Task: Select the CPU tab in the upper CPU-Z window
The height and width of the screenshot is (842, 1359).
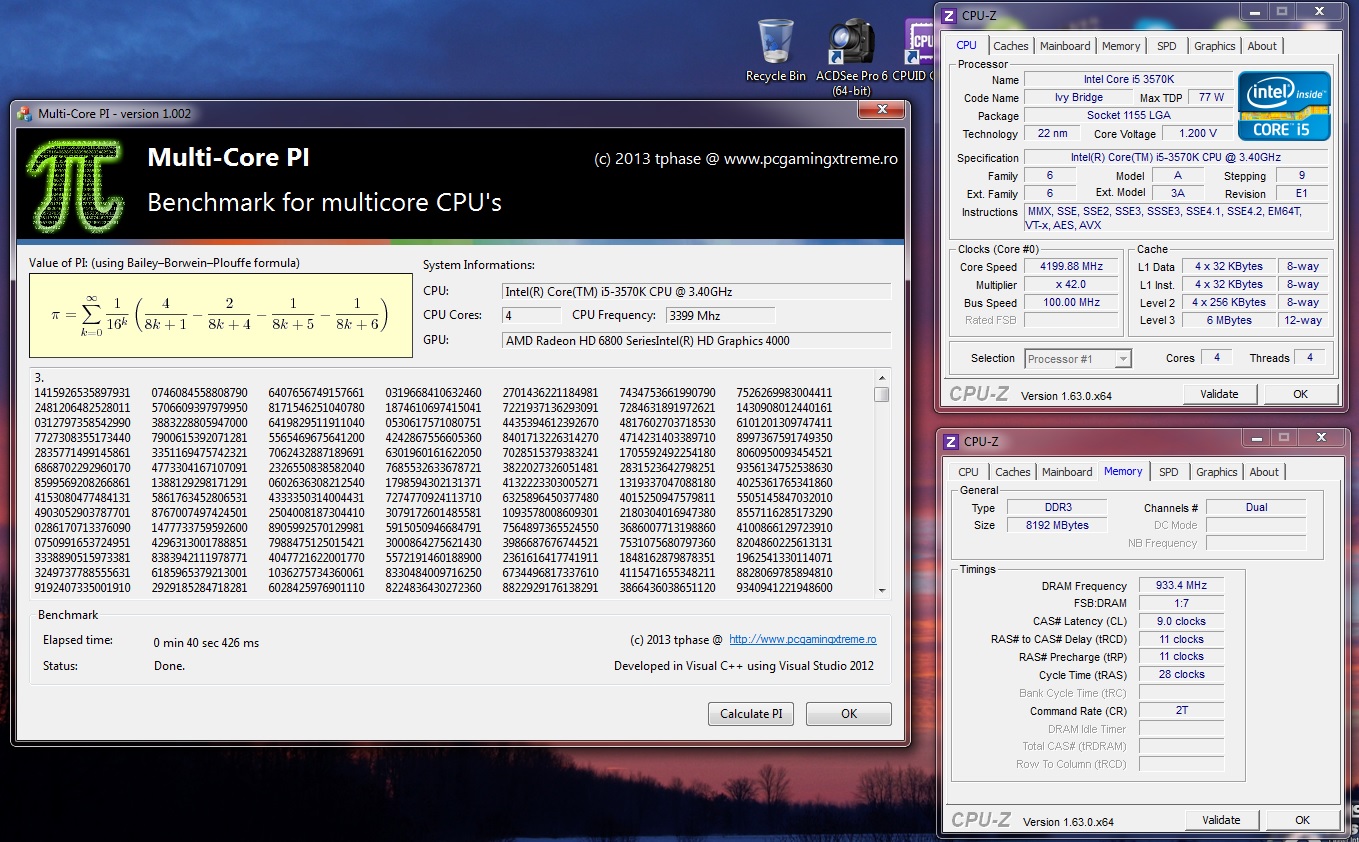Action: [x=966, y=45]
